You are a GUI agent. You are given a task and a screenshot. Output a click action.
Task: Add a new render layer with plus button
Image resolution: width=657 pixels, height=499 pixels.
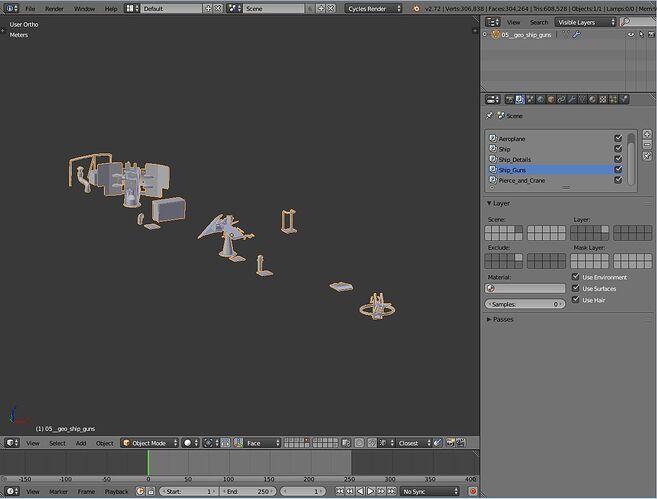pos(647,134)
